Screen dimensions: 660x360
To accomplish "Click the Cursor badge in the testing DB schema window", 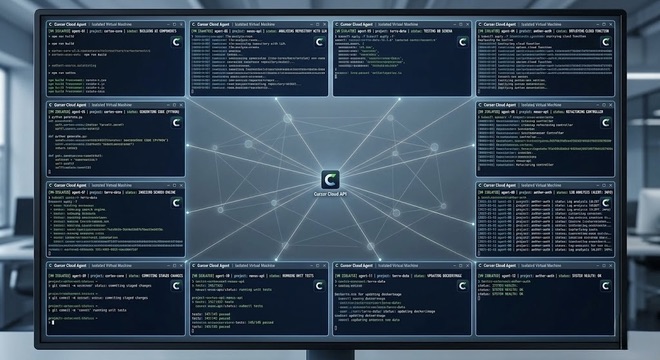I will [463, 42].
